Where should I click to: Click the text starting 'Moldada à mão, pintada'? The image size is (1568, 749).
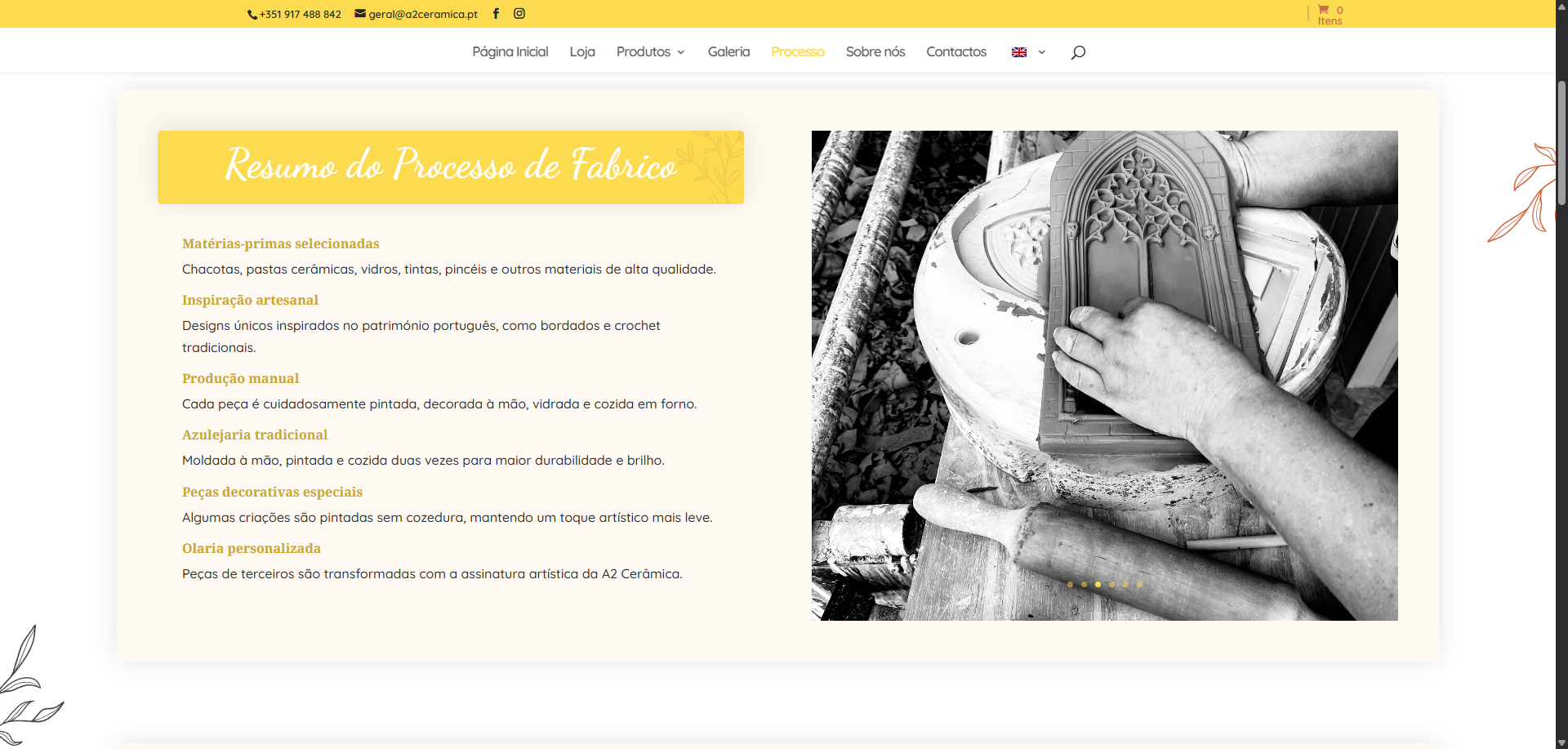423,460
